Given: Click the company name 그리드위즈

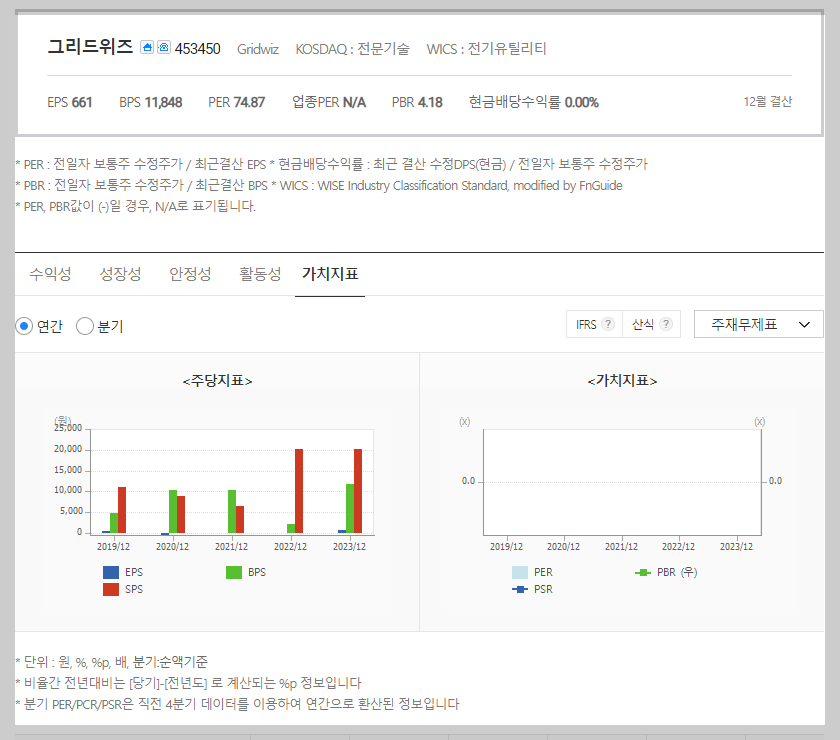Looking at the screenshot, I should point(90,47).
